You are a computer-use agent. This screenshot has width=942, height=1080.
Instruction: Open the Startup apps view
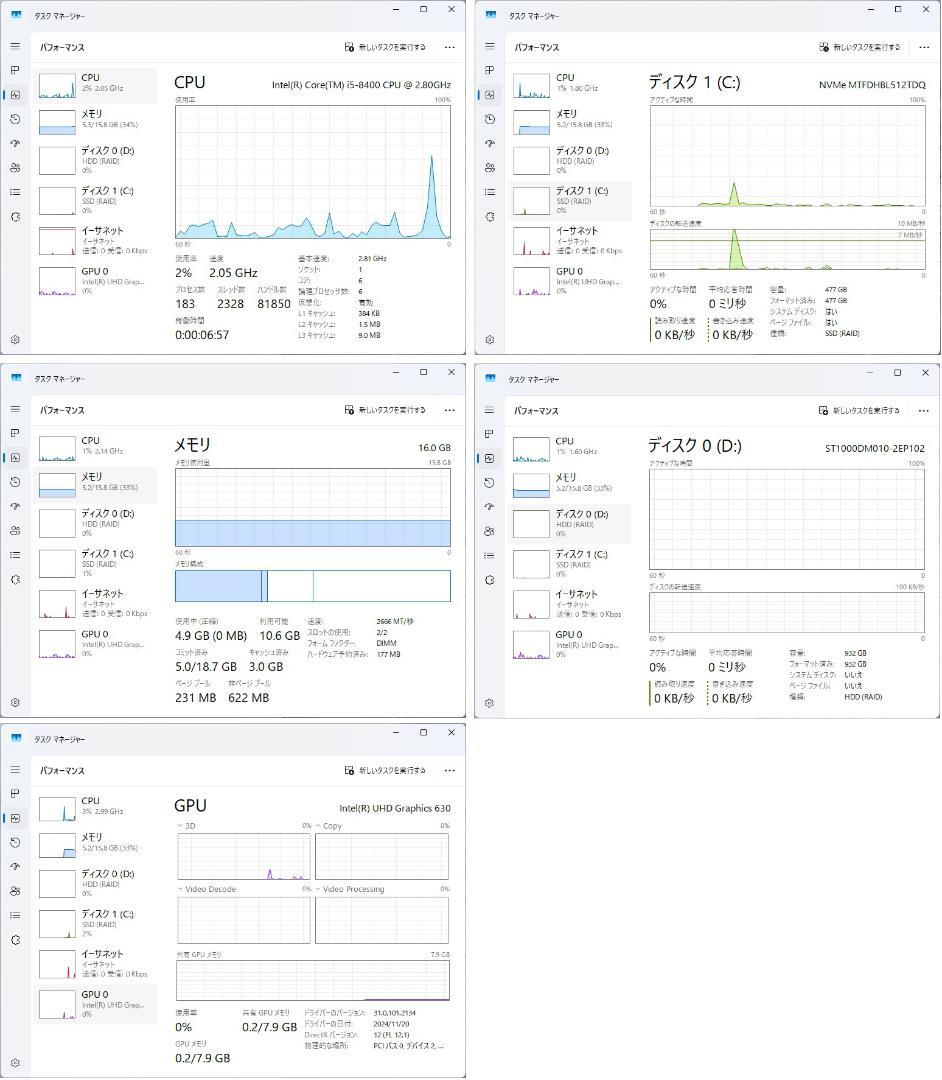click(15, 143)
